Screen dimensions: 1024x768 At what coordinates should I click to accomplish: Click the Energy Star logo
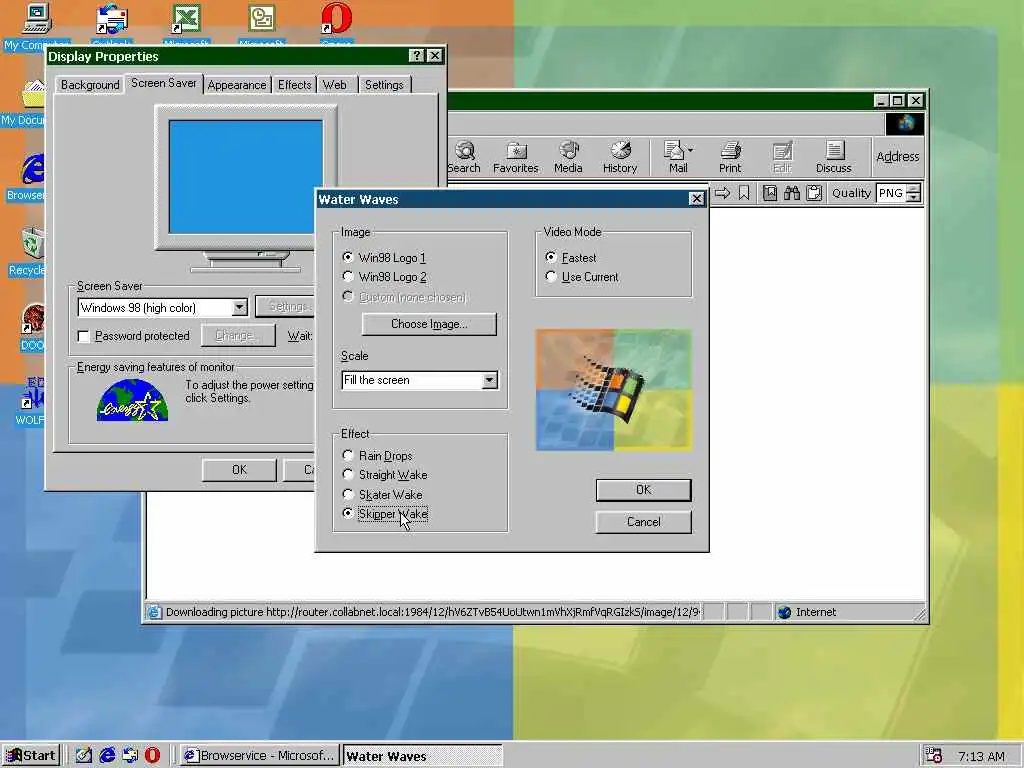133,400
